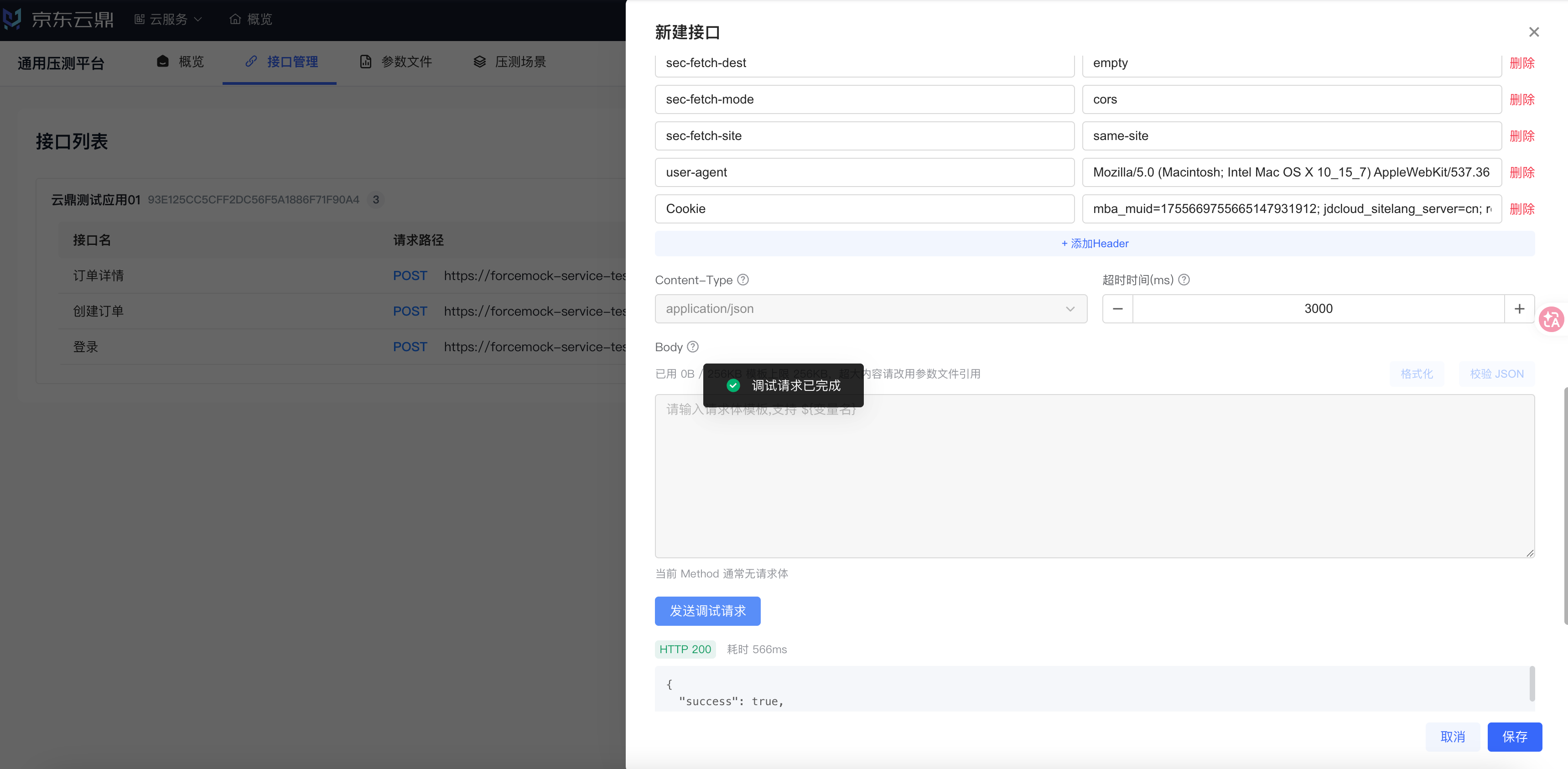The width and height of the screenshot is (1568, 769).
Task: Show Content-Type help tooltip icon
Action: pos(742,280)
